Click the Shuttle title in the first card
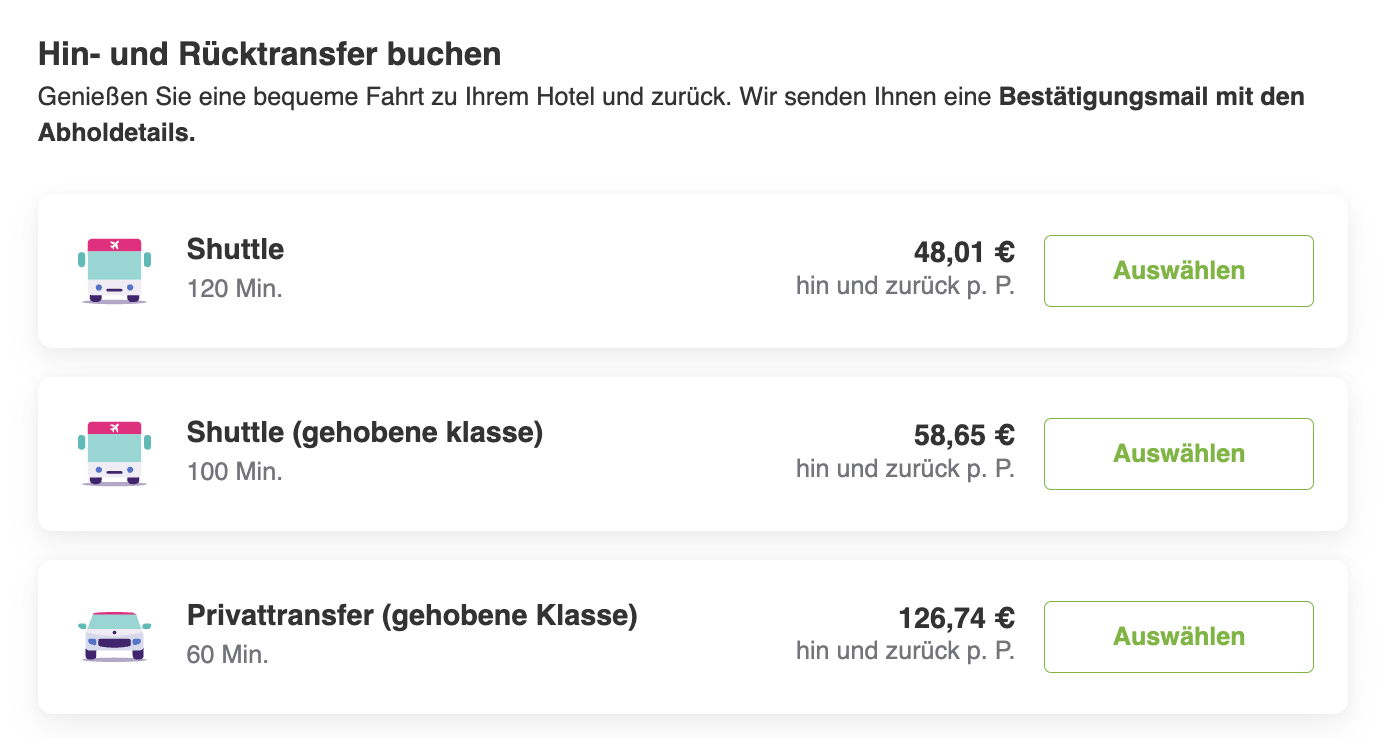 pyautogui.click(x=235, y=249)
